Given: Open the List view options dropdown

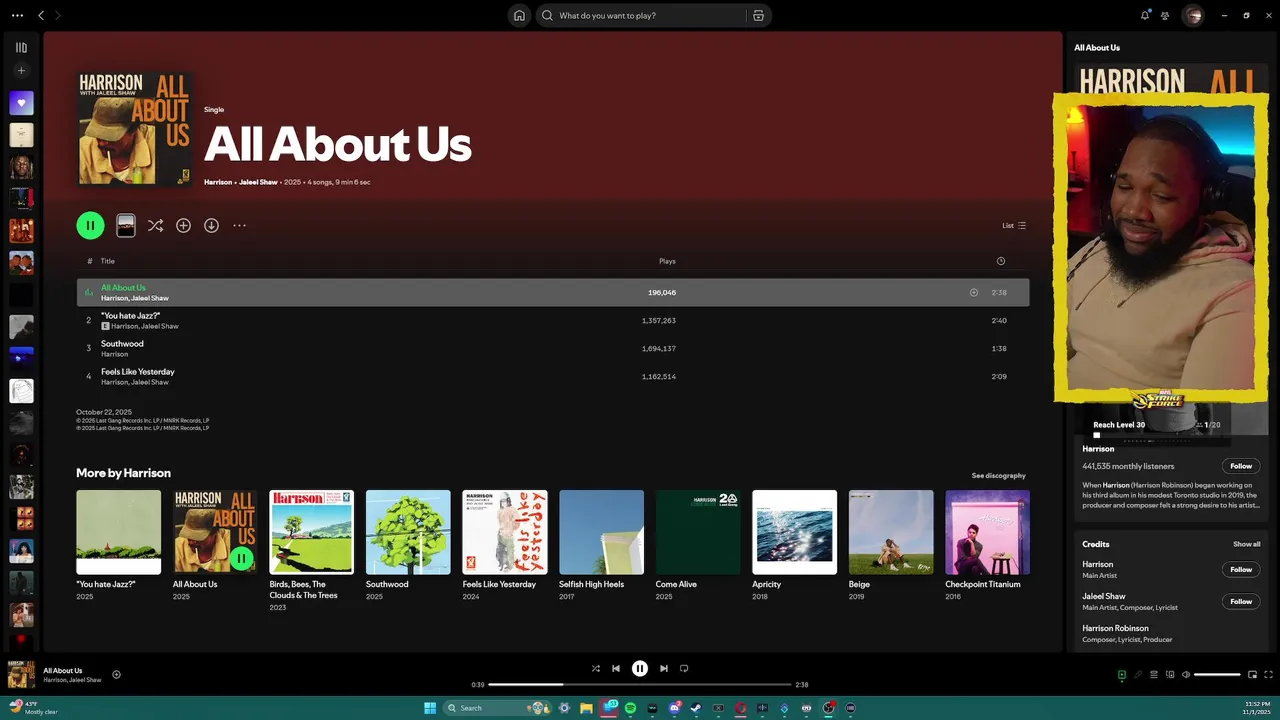Looking at the screenshot, I should [x=1014, y=225].
